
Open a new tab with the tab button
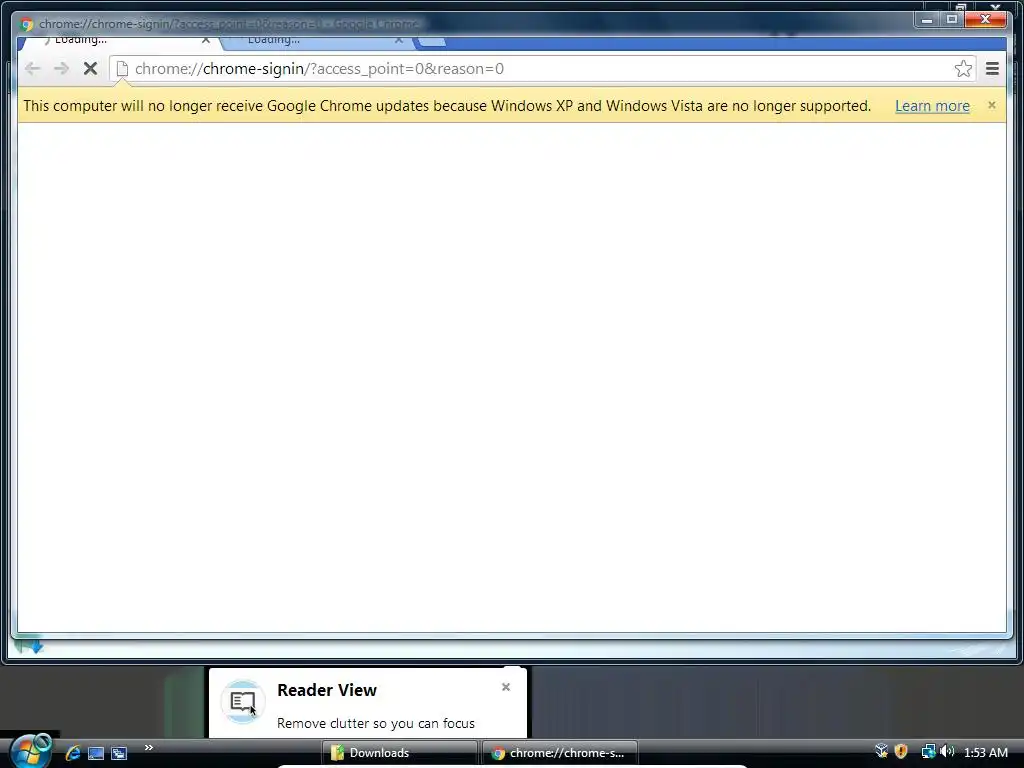click(432, 42)
